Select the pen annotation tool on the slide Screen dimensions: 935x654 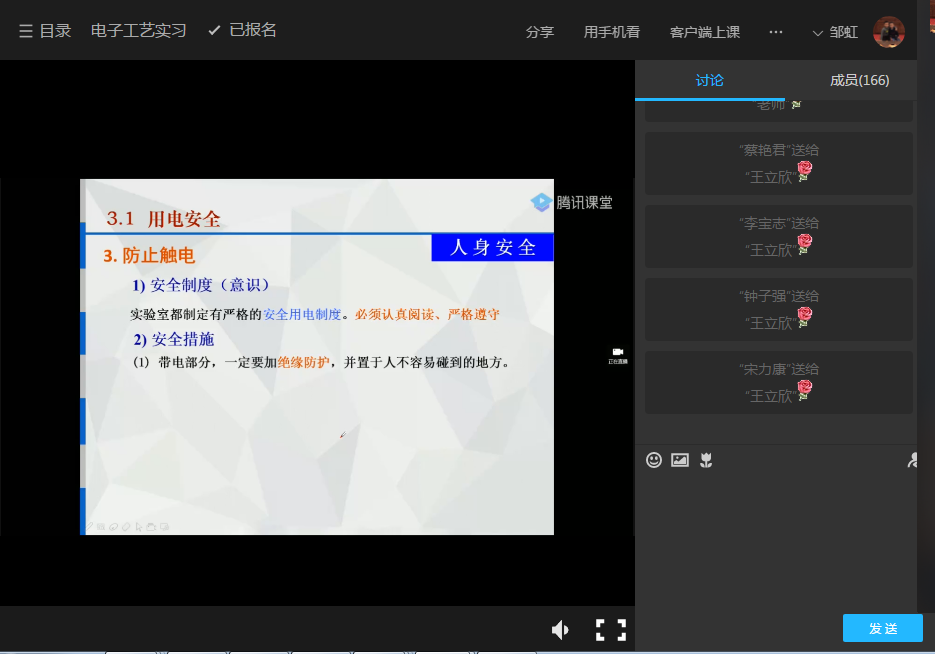click(x=89, y=527)
